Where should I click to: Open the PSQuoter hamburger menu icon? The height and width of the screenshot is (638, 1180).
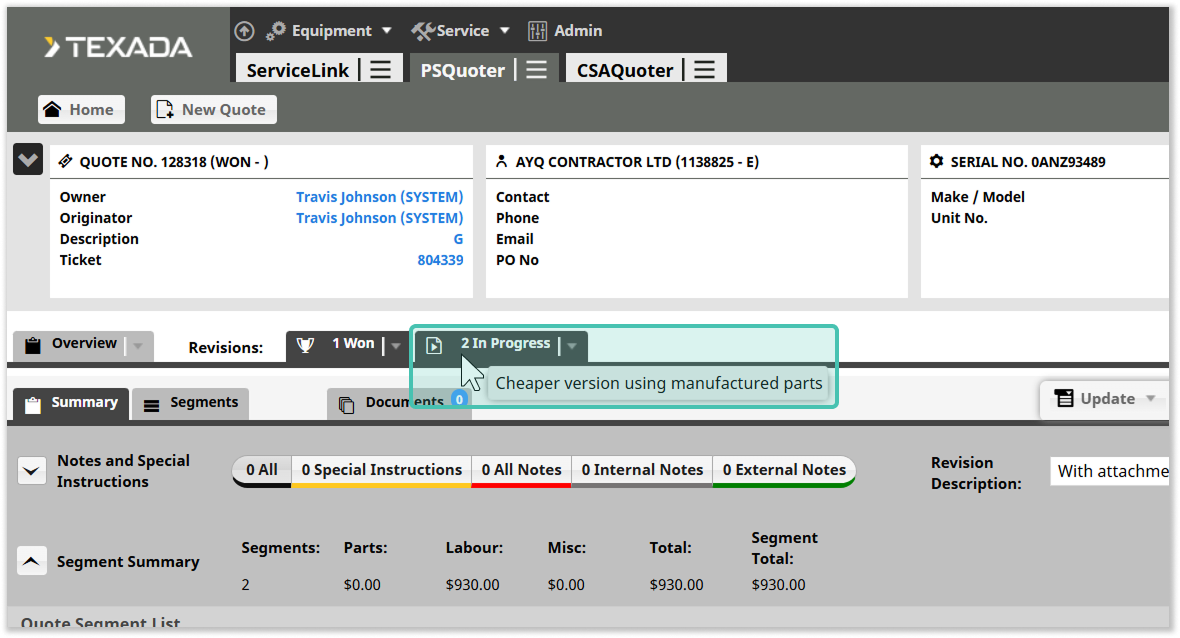point(537,70)
